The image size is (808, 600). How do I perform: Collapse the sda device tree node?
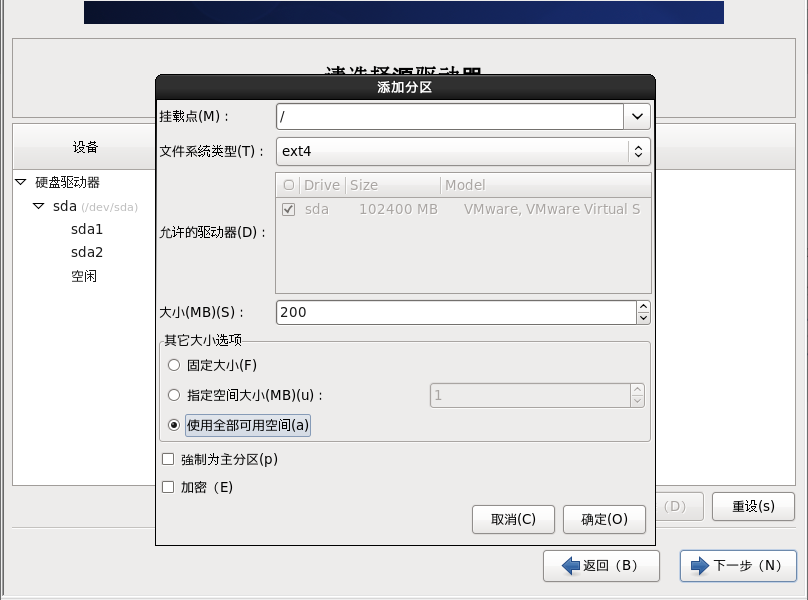point(39,206)
